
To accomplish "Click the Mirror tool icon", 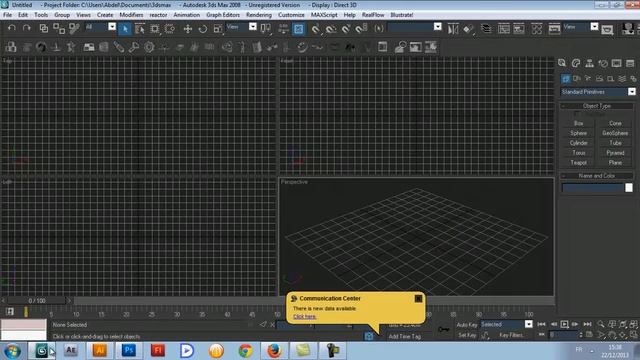I will pos(453,29).
